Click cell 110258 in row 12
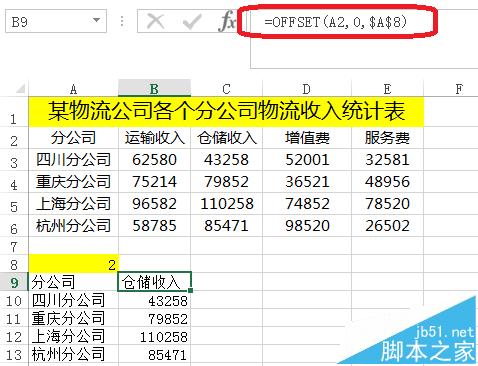Viewport: 478px width, 366px height. pos(154,336)
